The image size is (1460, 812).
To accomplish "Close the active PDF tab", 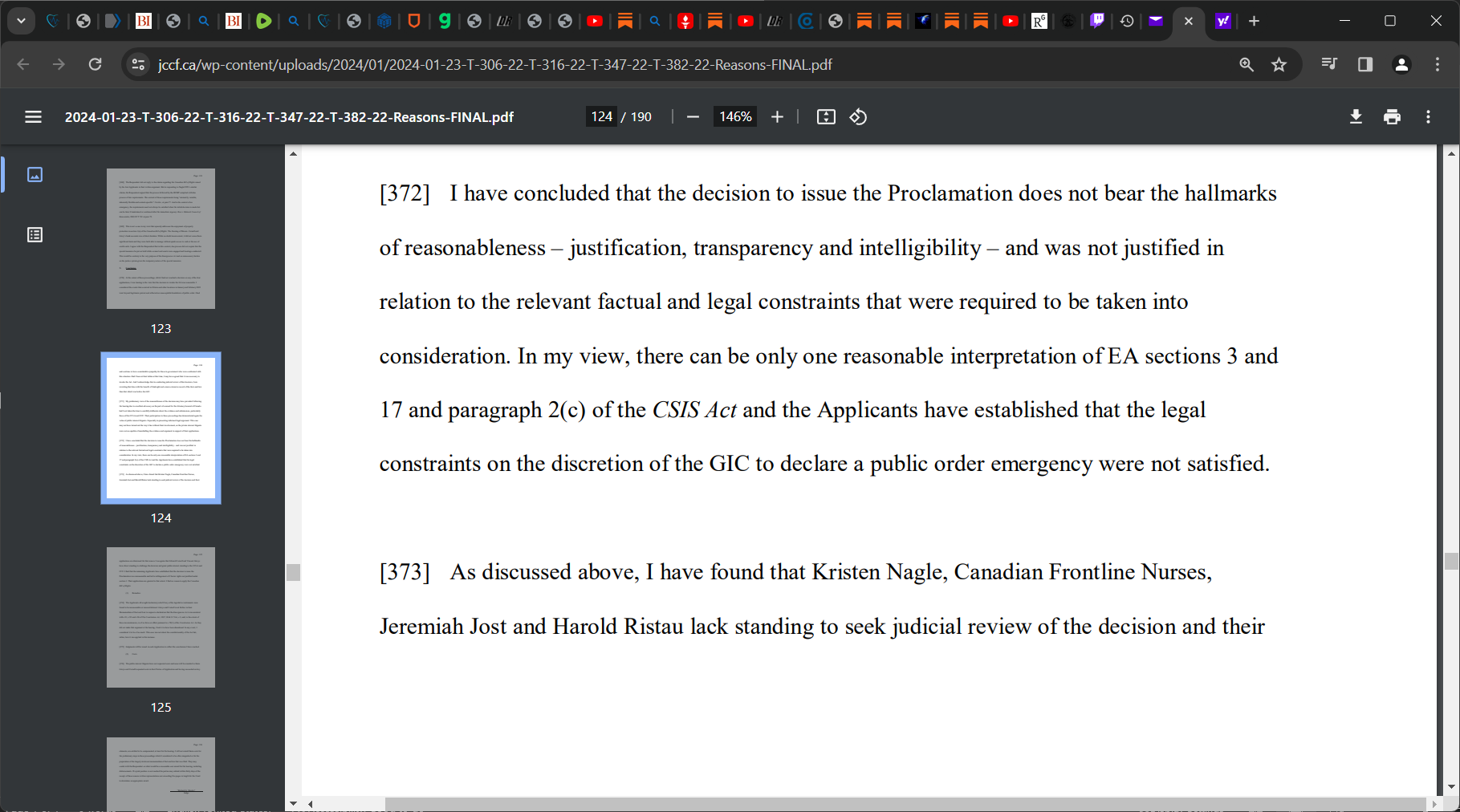I will (1189, 21).
